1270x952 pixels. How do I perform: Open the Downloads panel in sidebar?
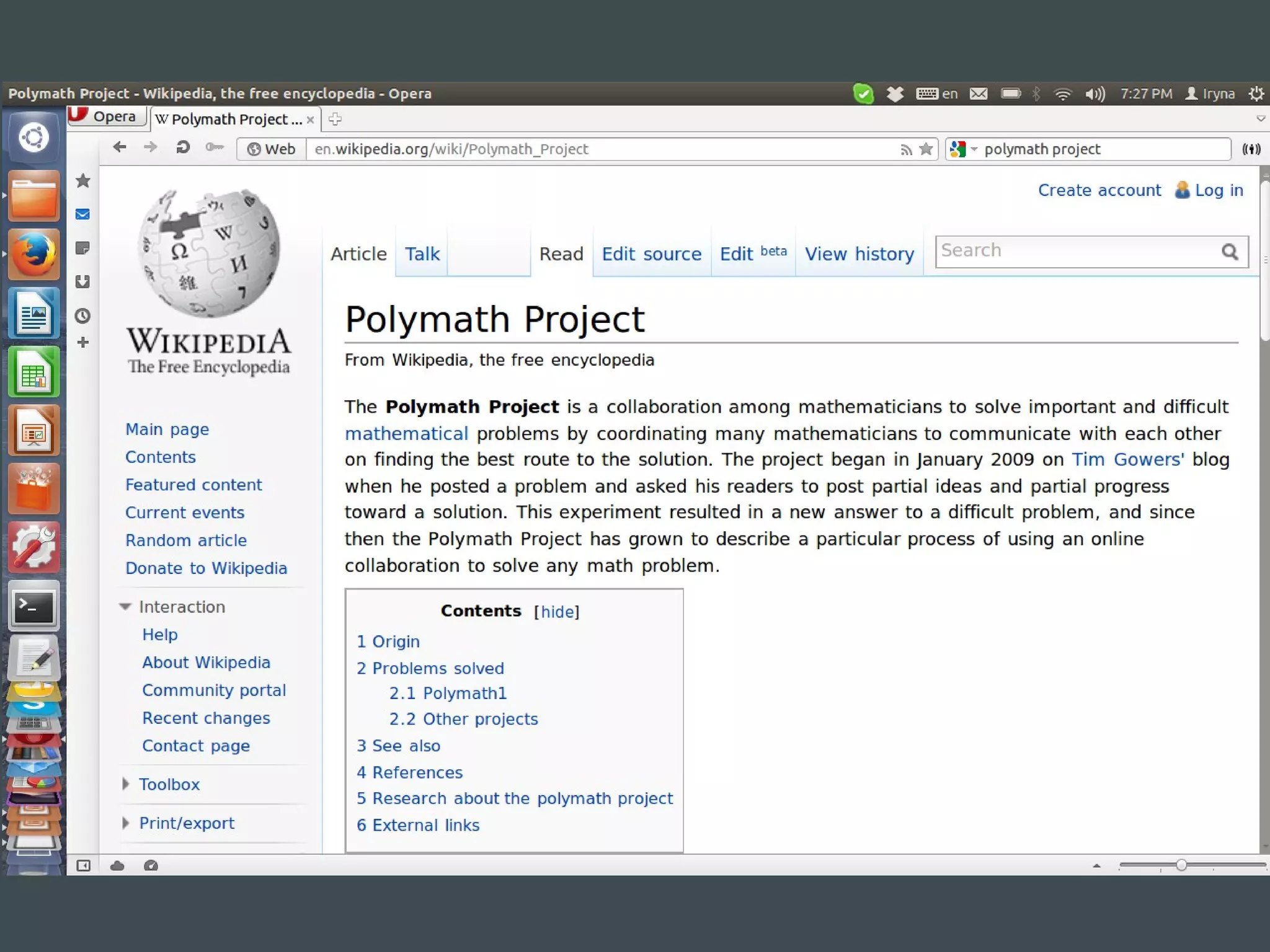click(83, 282)
